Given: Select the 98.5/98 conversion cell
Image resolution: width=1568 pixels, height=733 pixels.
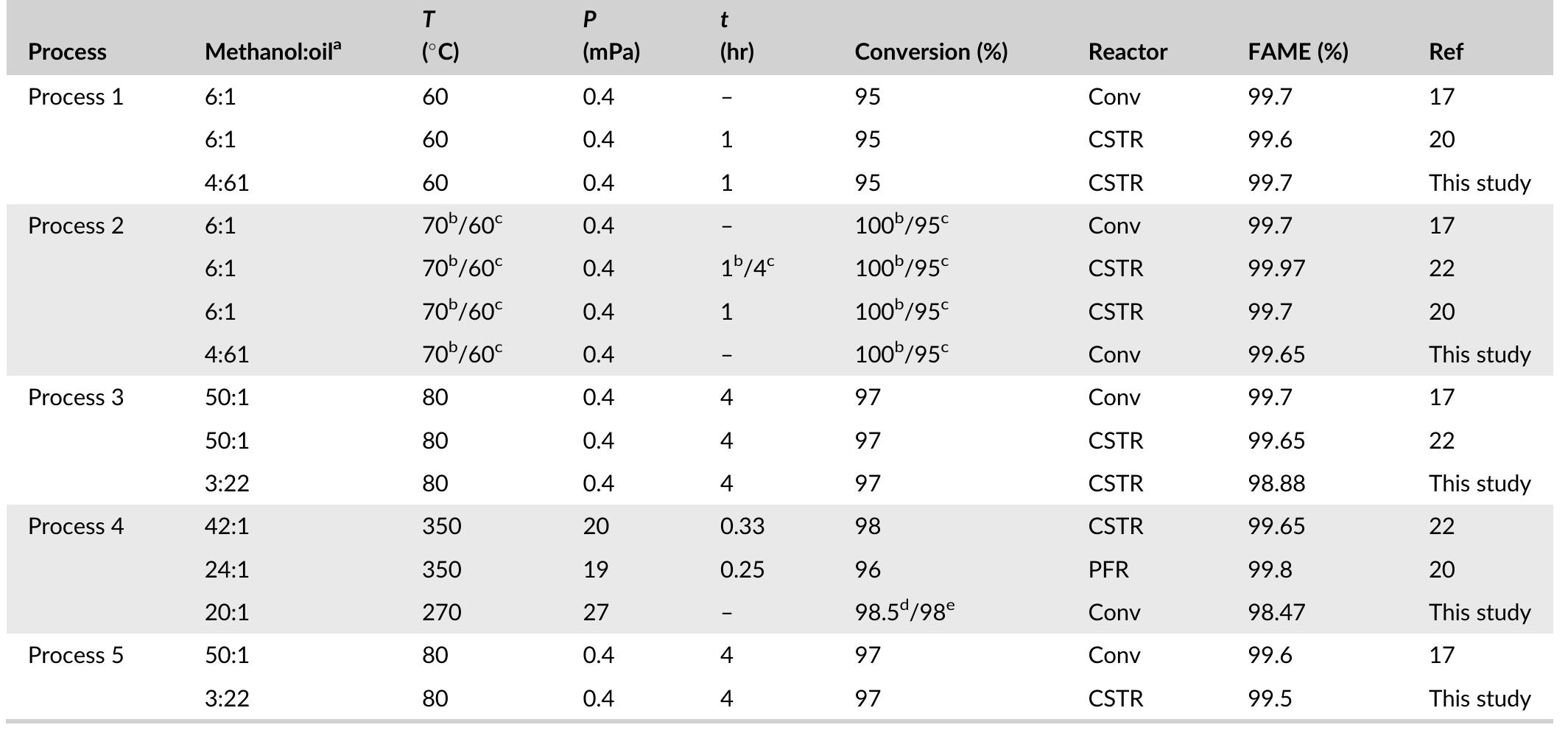Looking at the screenshot, I should pyautogui.click(x=904, y=613).
